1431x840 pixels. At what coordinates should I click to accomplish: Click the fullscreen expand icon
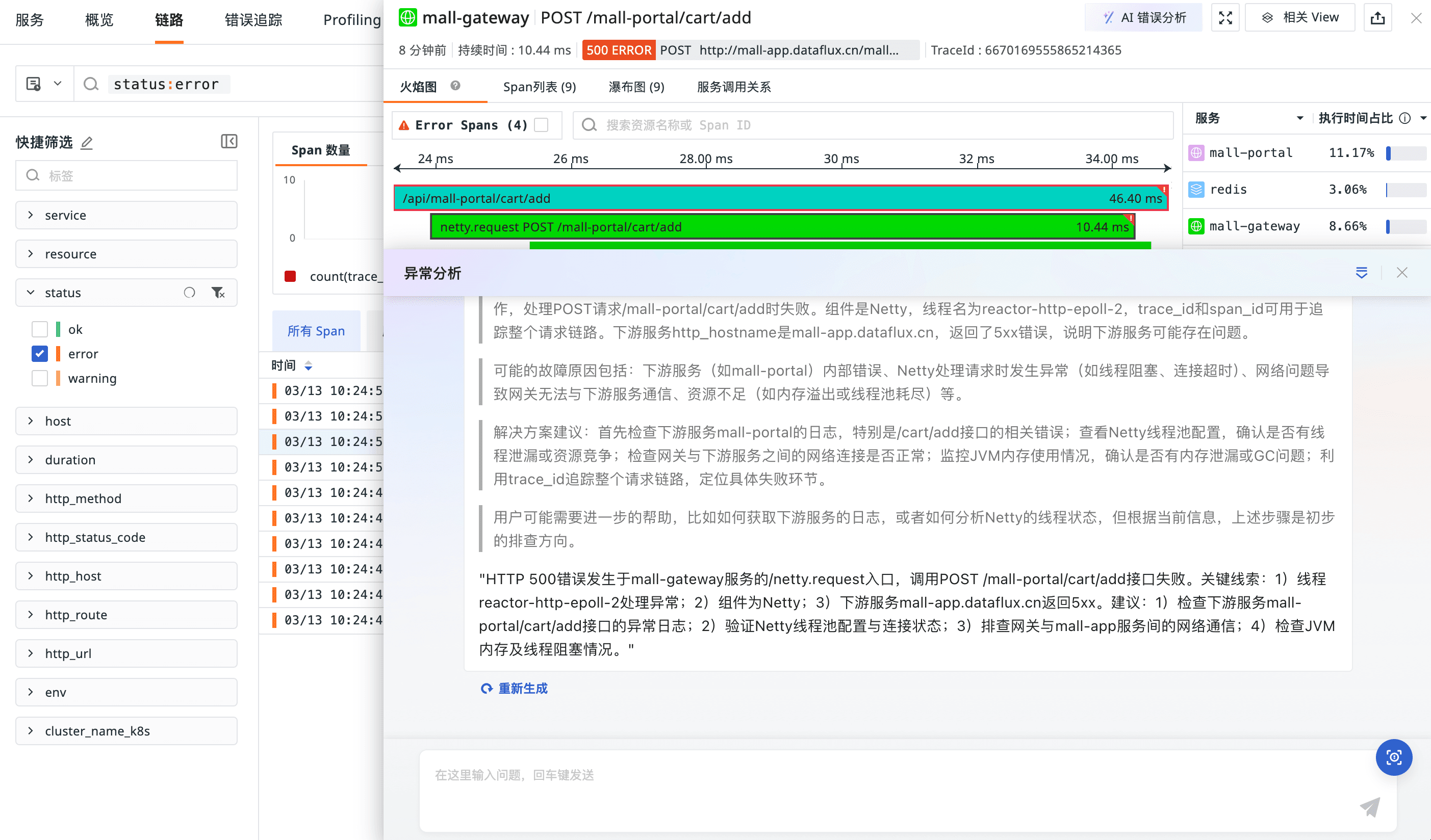pyautogui.click(x=1225, y=18)
